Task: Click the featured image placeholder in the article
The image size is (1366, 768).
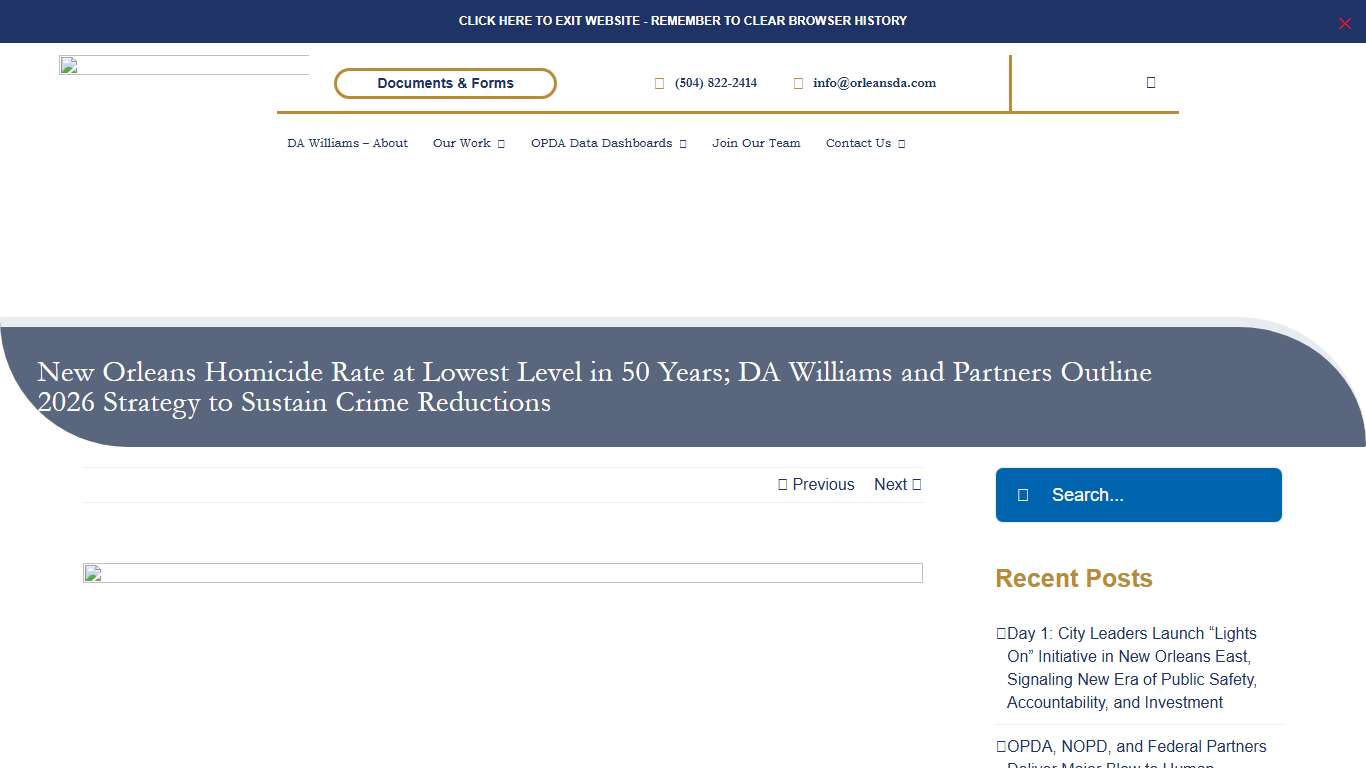Action: point(502,573)
